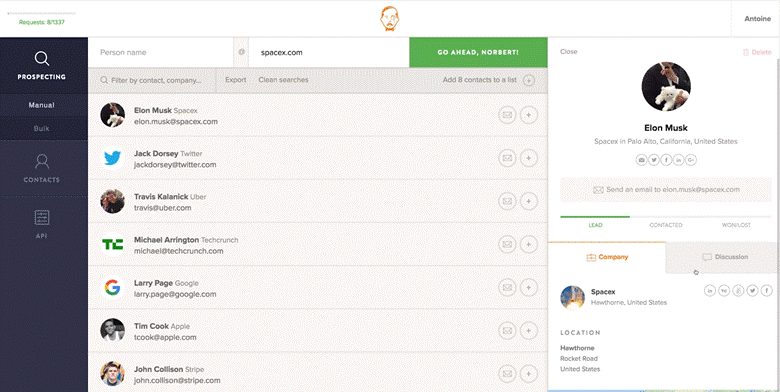Click envelope icon on Larry Page row

tap(507, 288)
